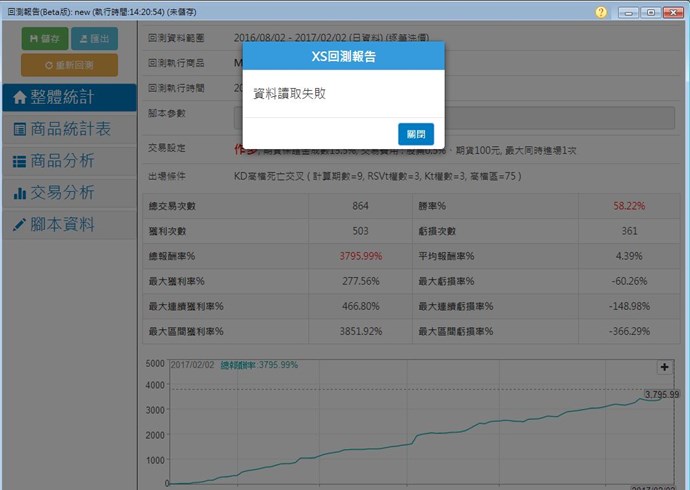Click the plus icon on the chart
The height and width of the screenshot is (490, 690).
664,367
